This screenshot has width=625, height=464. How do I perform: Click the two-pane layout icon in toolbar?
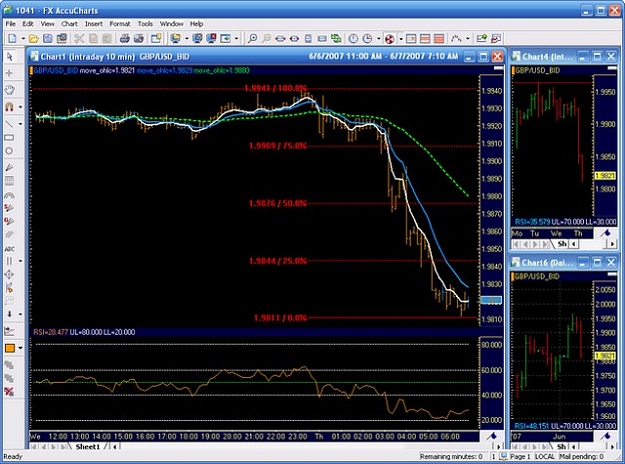click(x=411, y=39)
